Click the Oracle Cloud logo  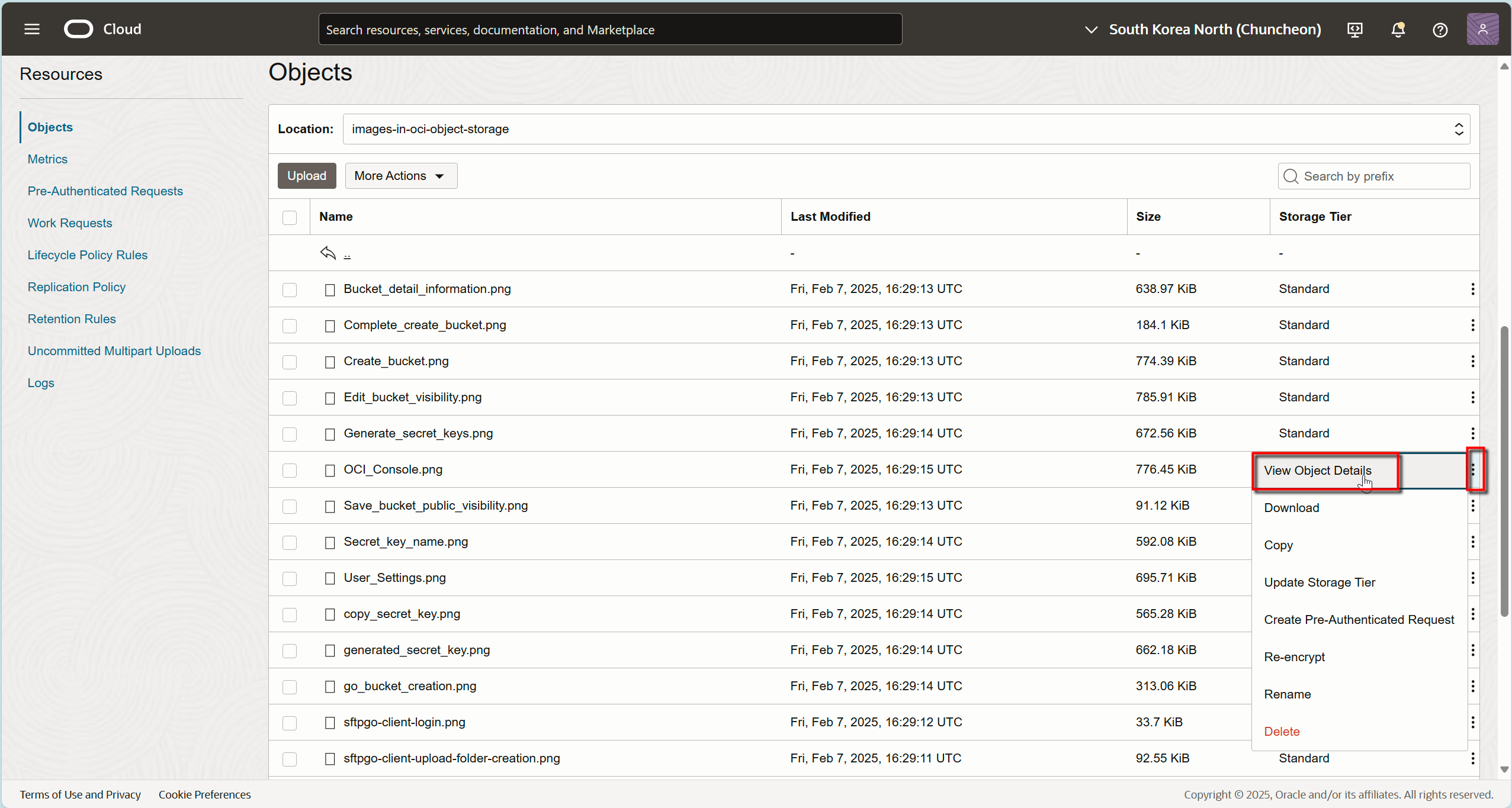point(102,29)
